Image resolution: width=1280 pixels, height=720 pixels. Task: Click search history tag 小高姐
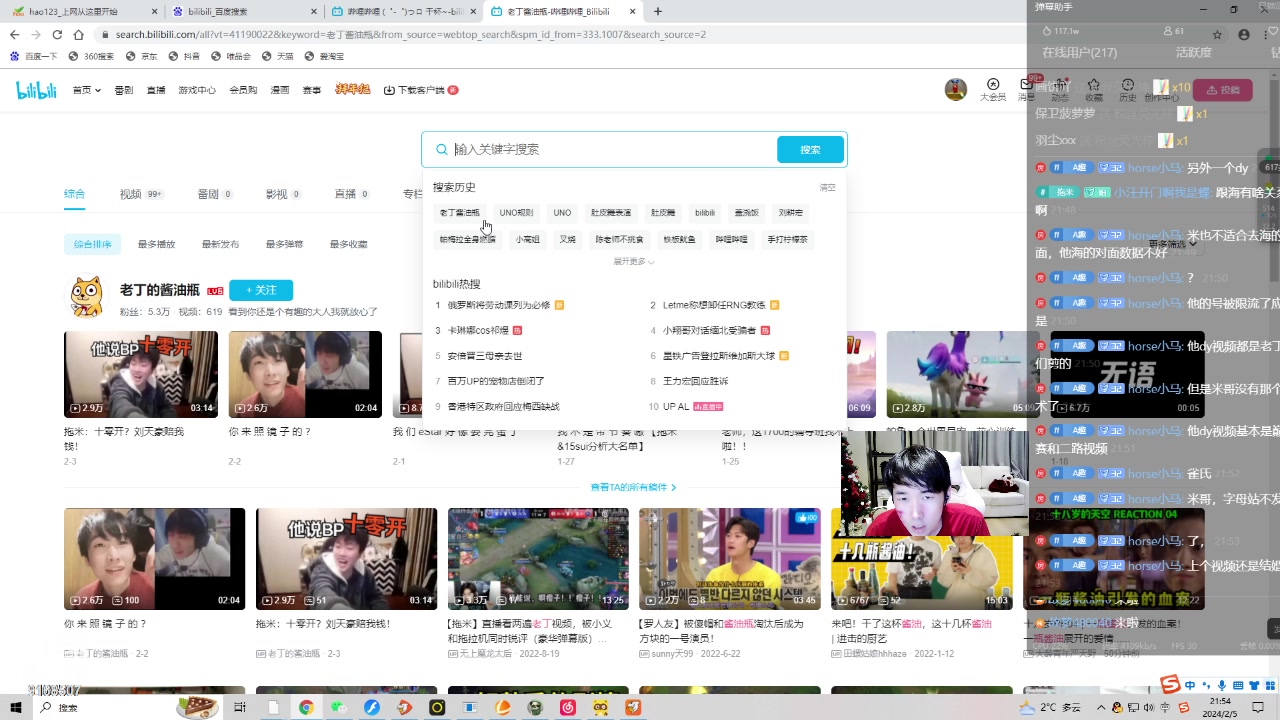(x=527, y=239)
